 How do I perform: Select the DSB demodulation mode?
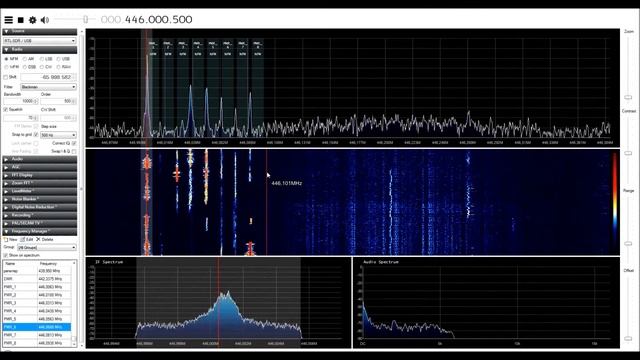(29, 67)
